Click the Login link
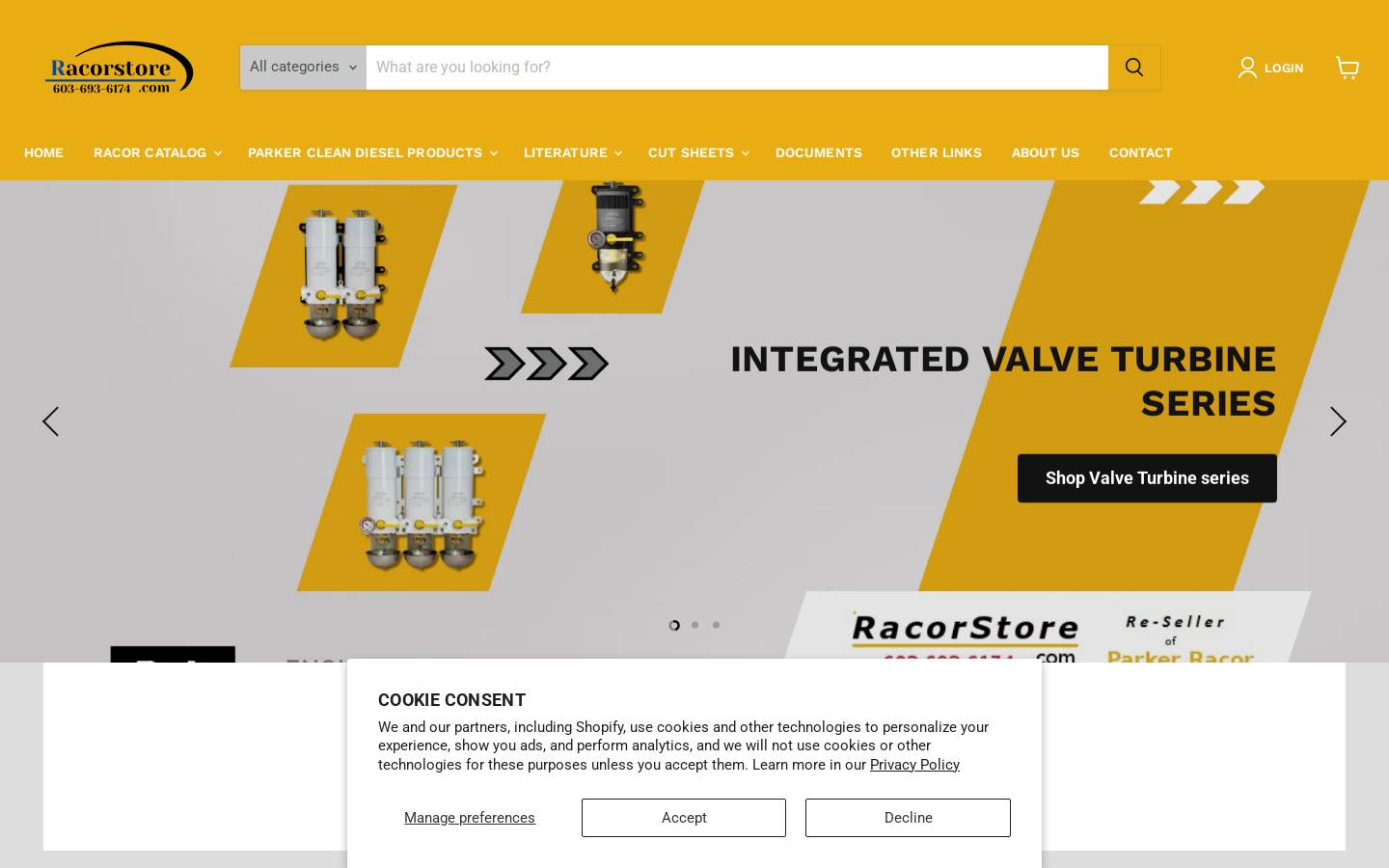 tap(1284, 68)
